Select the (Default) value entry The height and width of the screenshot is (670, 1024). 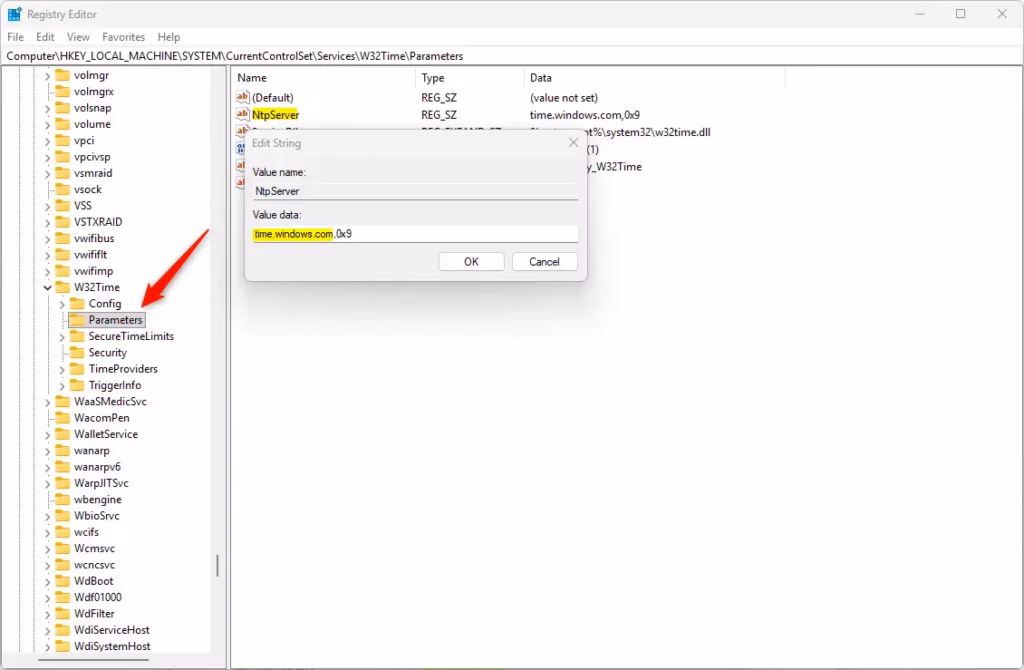(x=273, y=97)
